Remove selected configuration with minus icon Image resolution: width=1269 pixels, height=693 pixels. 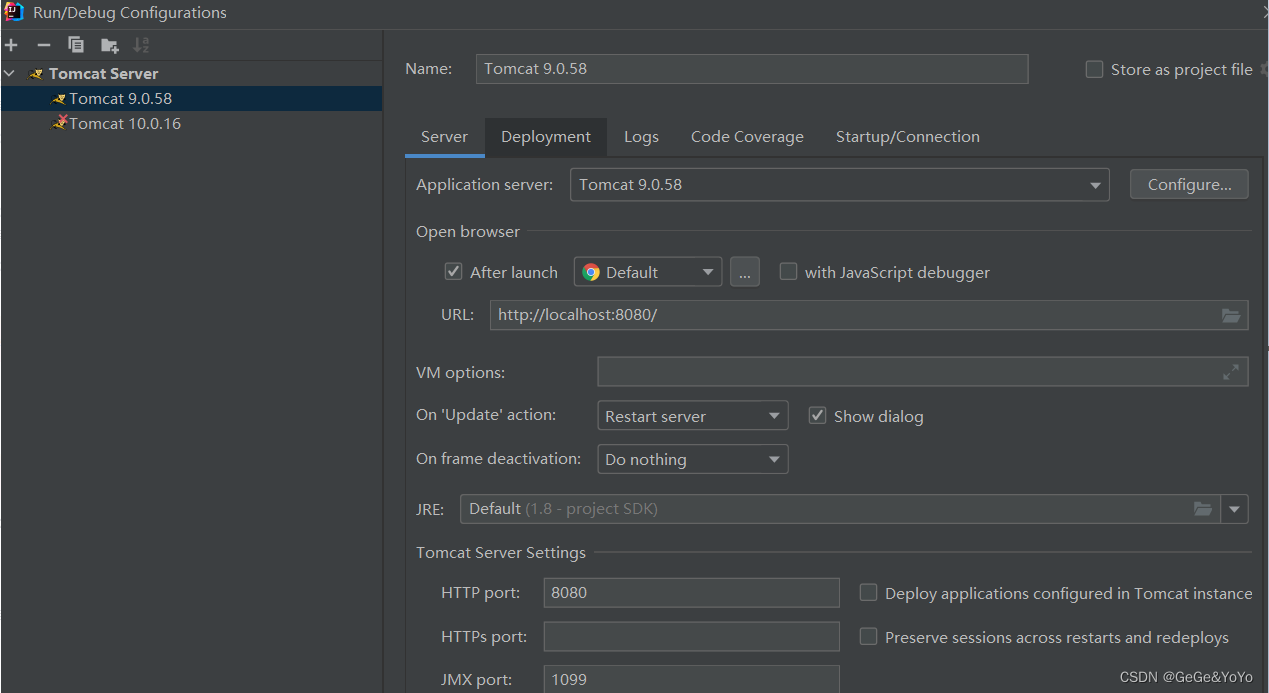pyautogui.click(x=43, y=45)
